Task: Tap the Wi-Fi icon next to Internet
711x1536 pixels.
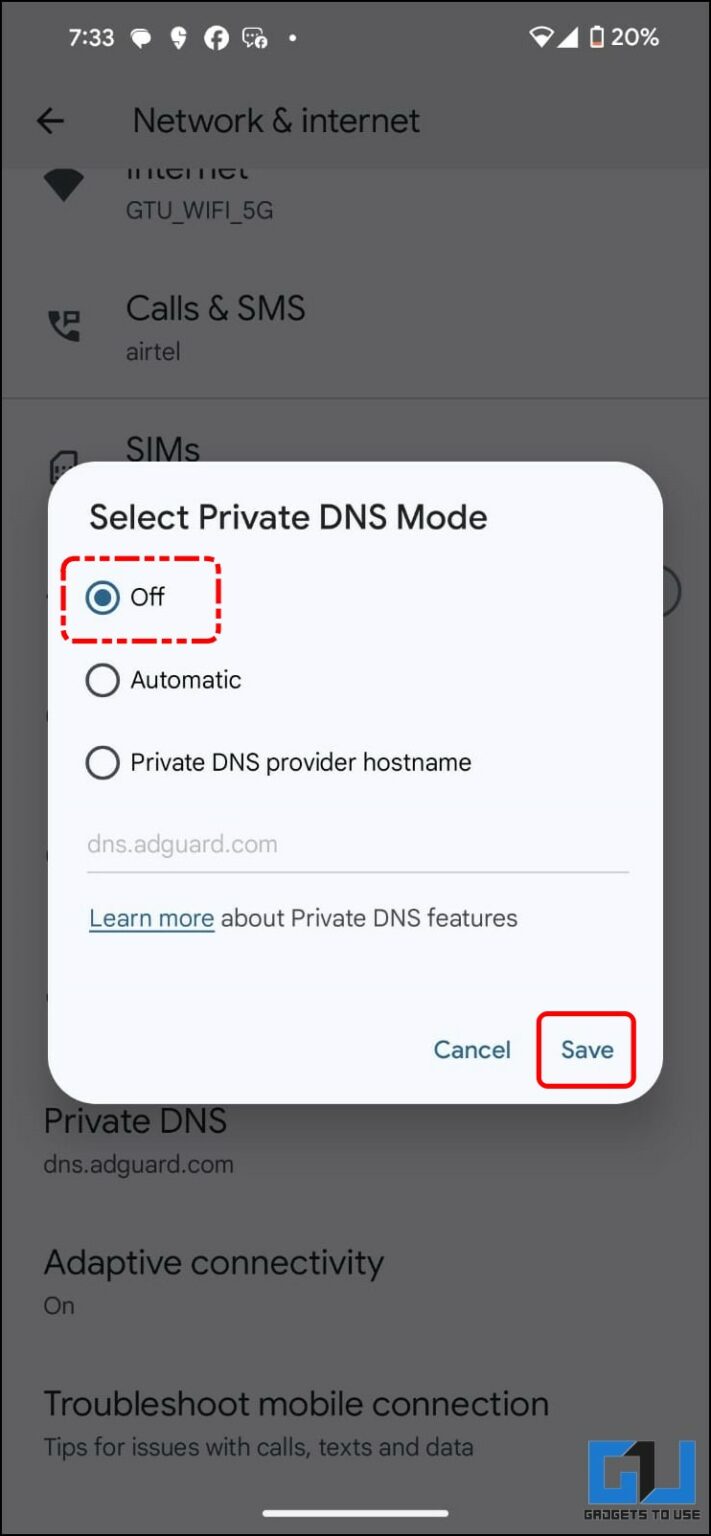Action: (63, 185)
